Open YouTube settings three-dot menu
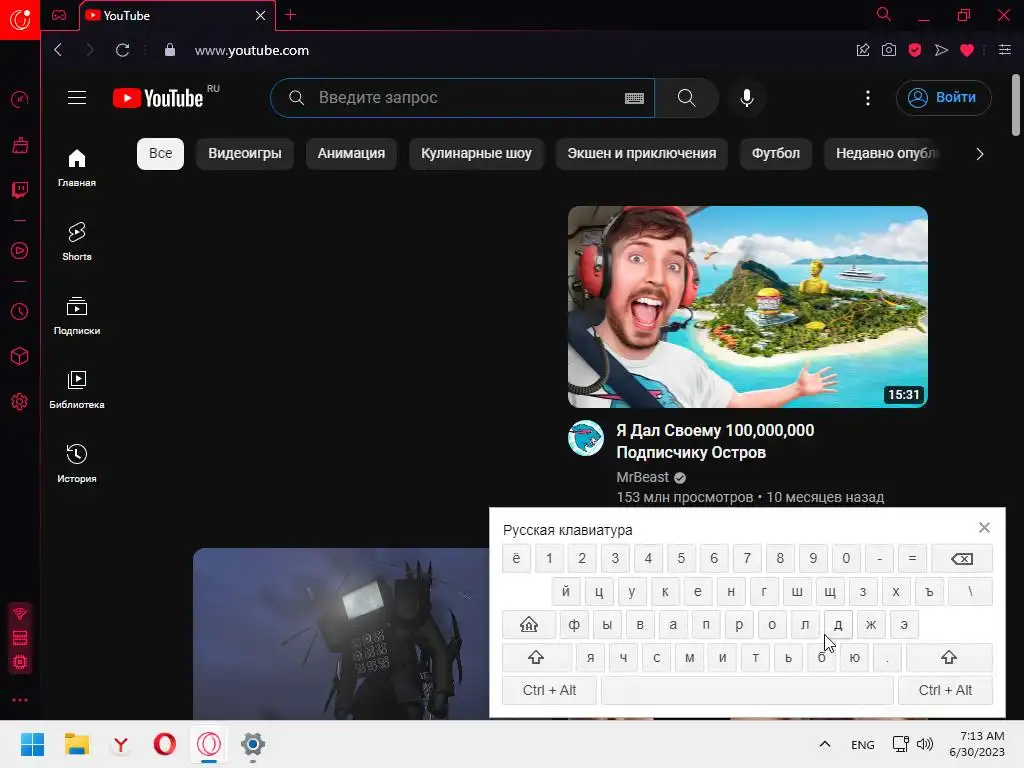Screen dimensions: 1024x768 [x=867, y=98]
